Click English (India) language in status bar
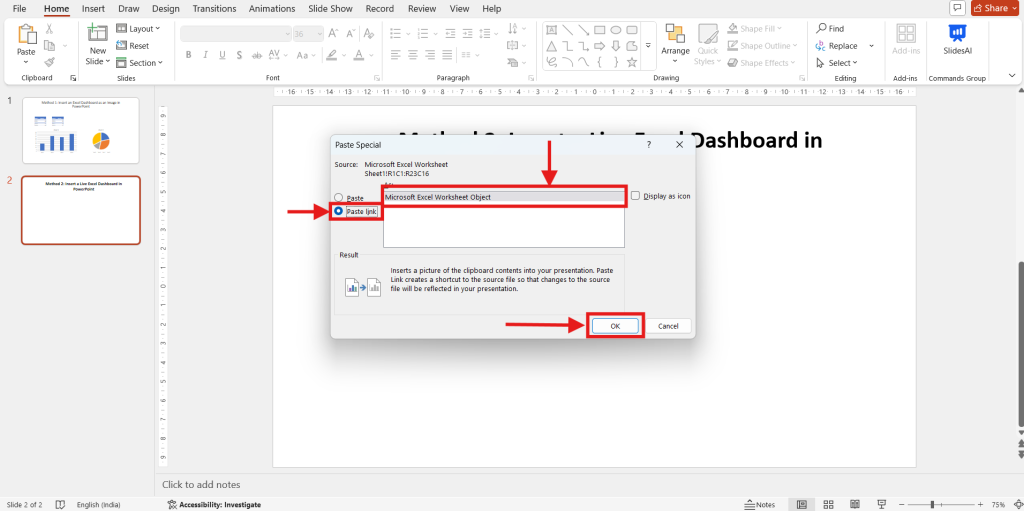Viewport: 1024px width, 511px height. tap(99, 504)
